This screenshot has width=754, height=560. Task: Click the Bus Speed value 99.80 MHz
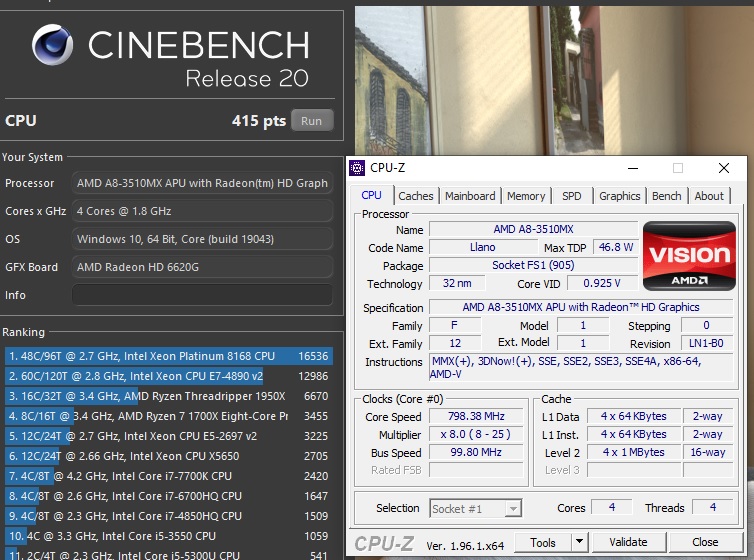[x=476, y=452]
